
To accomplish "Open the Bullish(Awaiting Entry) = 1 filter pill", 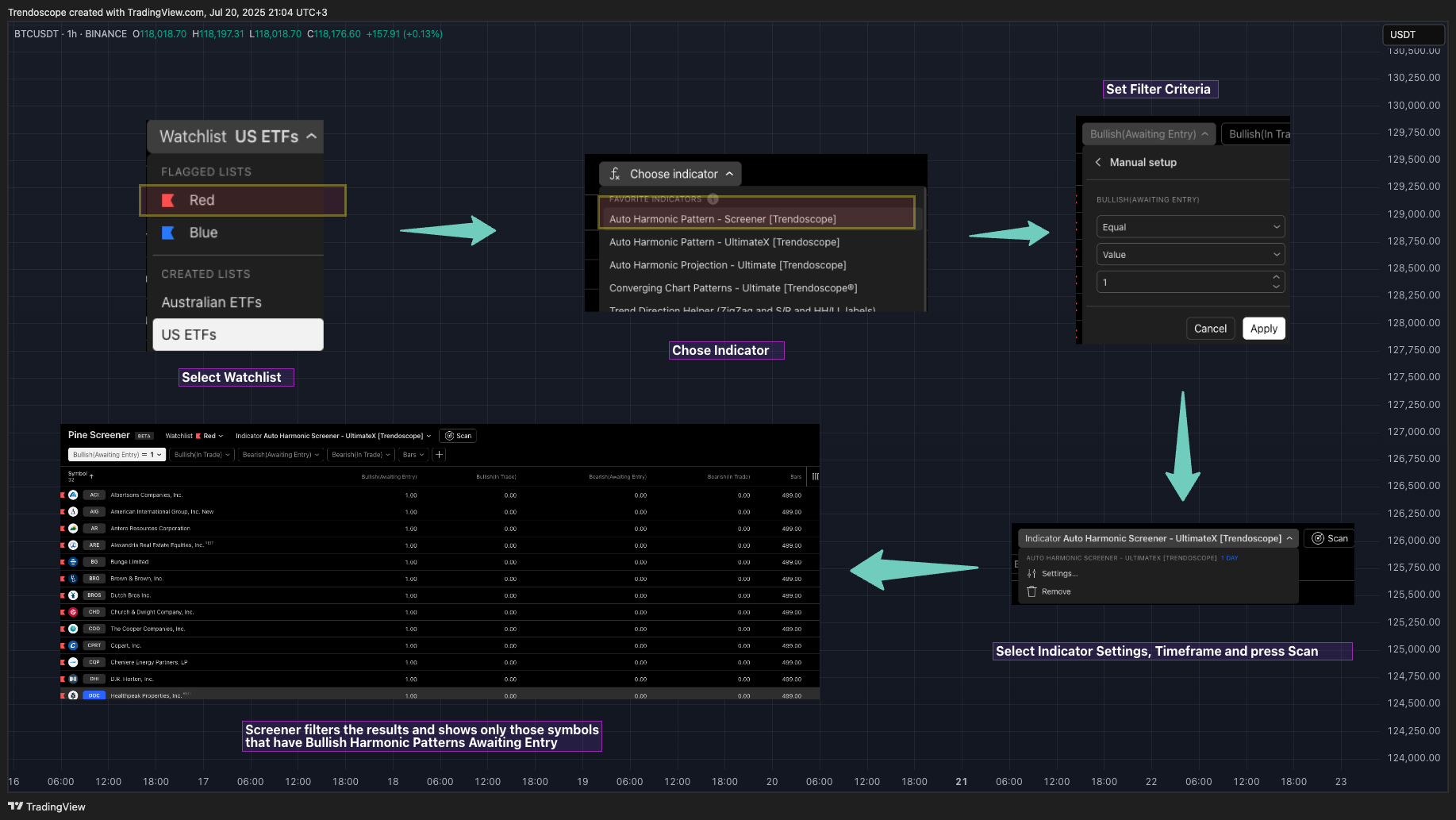I will (117, 455).
